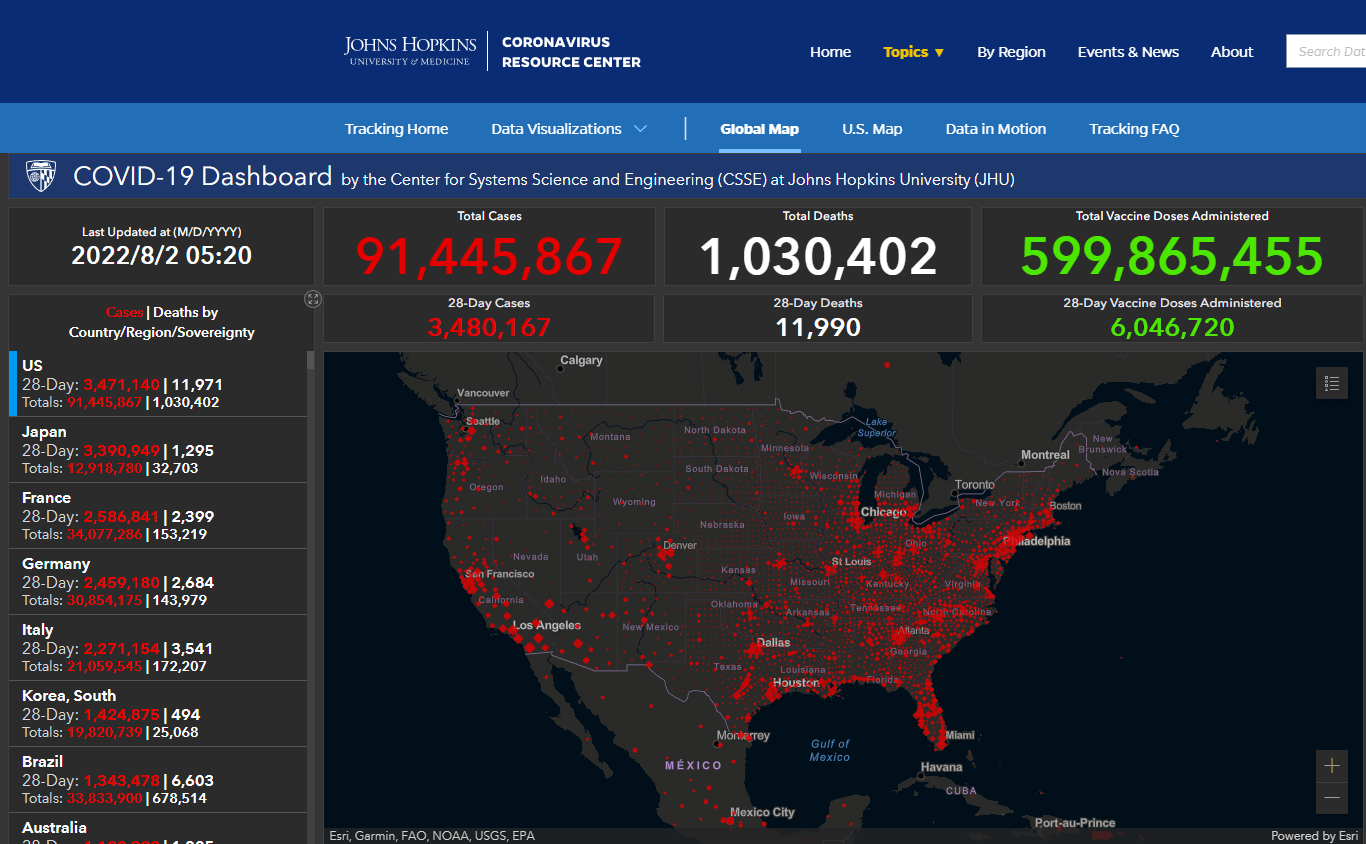Click the Toronto label on the map
This screenshot has height=844, width=1366.
coord(975,484)
